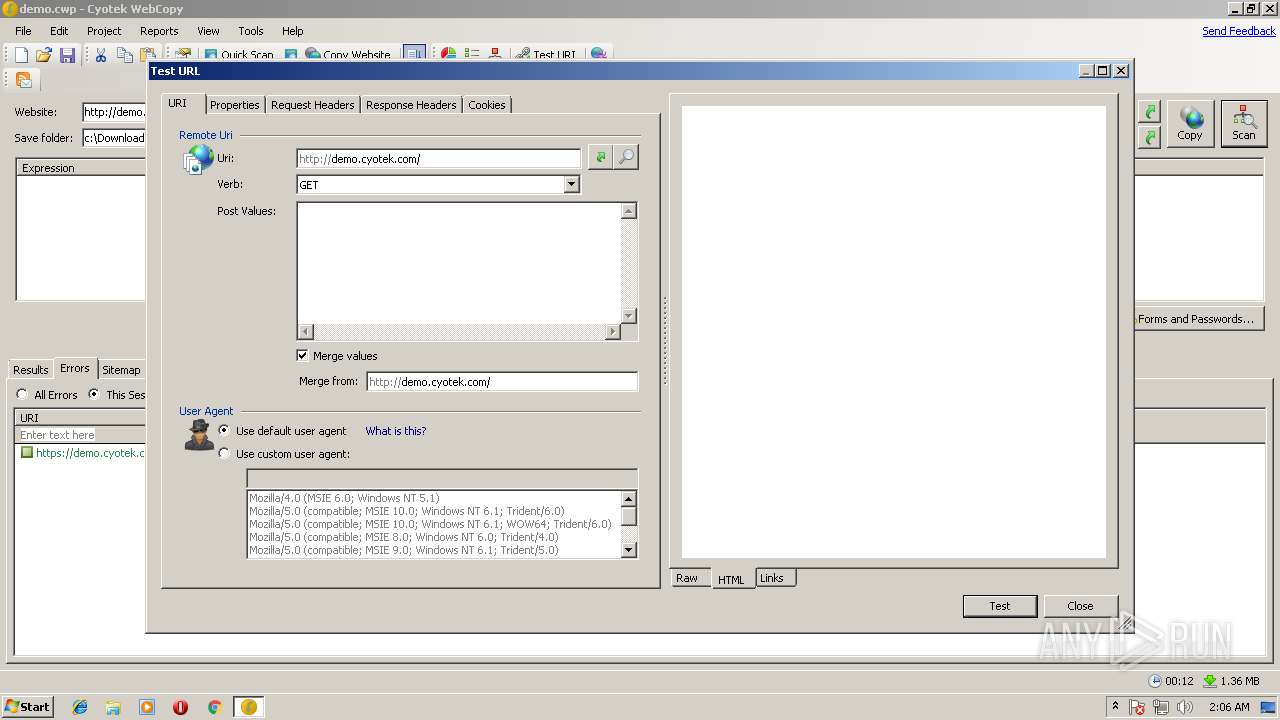Show hidden tray icons chevron
Screen dimensions: 1280x720
(1116, 707)
